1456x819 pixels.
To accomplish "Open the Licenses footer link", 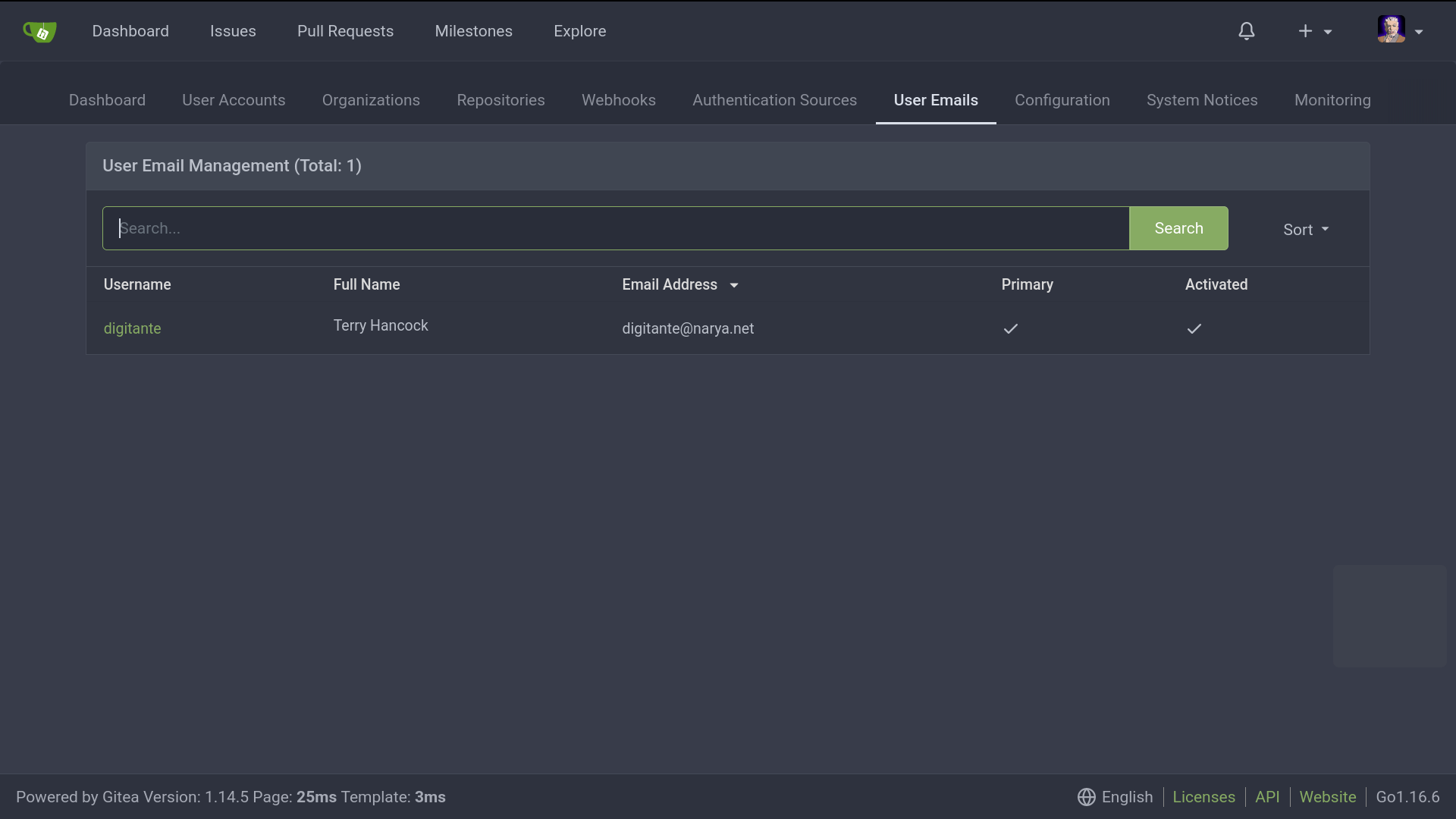I will (1203, 797).
